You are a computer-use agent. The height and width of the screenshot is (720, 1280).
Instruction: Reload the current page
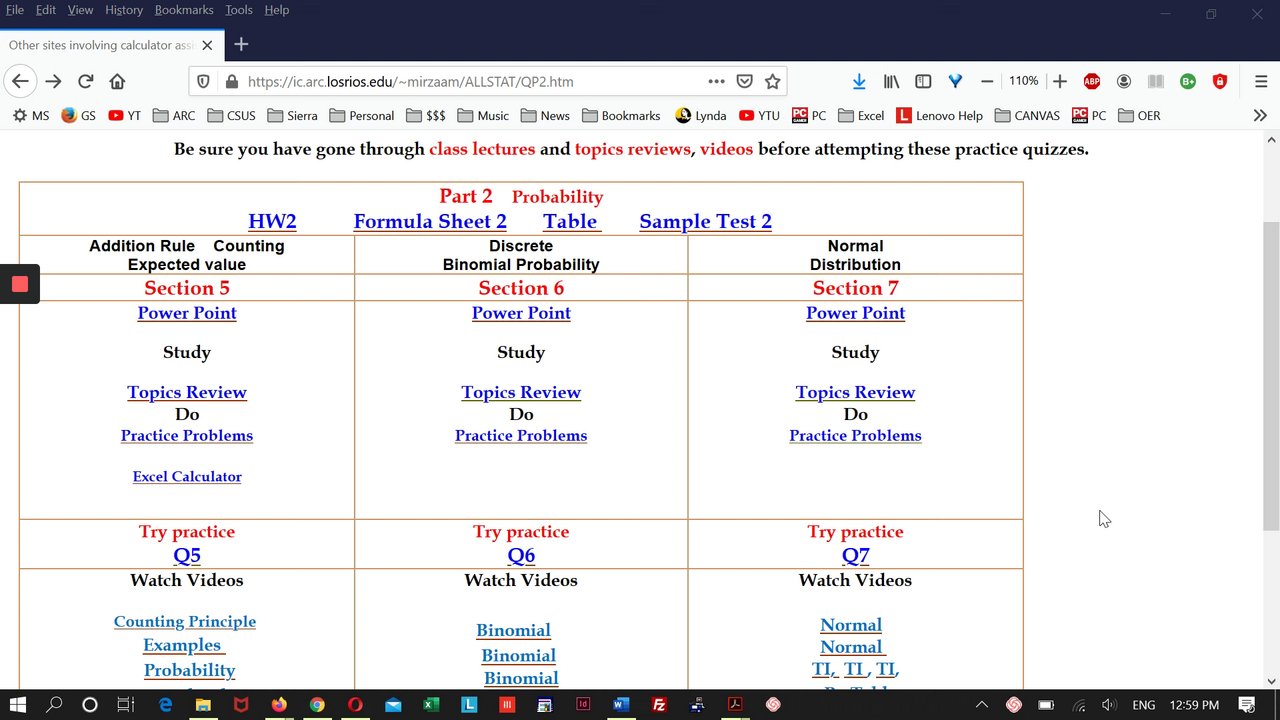(85, 81)
